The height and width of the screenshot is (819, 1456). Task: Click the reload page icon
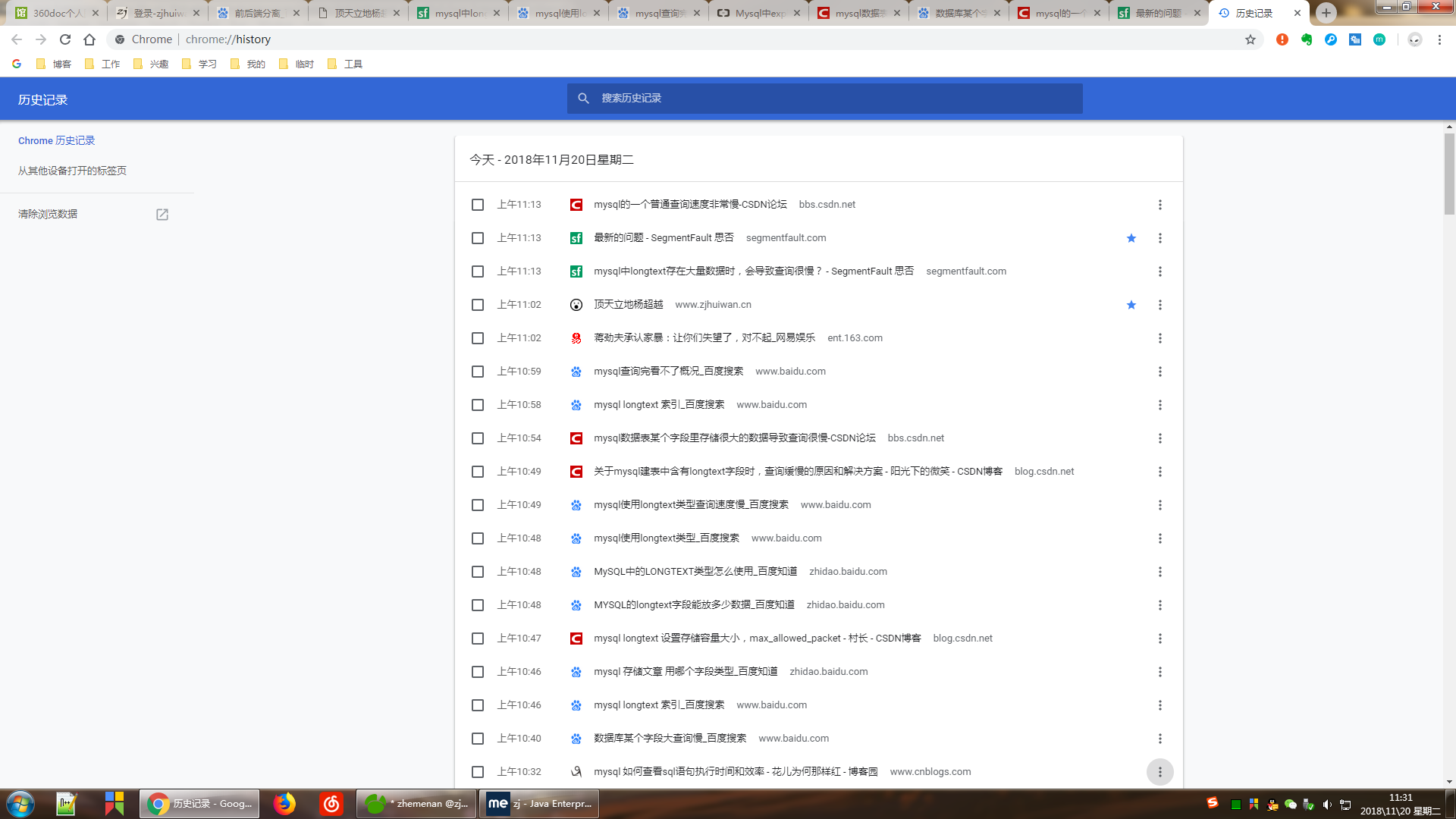coord(65,39)
